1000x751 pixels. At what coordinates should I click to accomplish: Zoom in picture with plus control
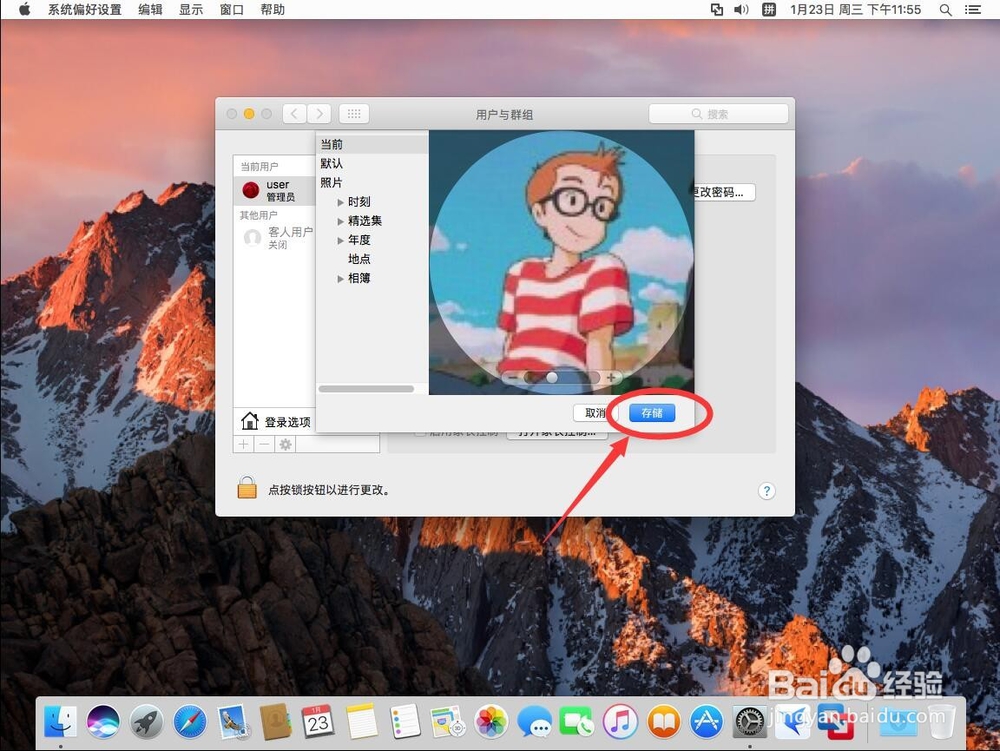coord(611,377)
